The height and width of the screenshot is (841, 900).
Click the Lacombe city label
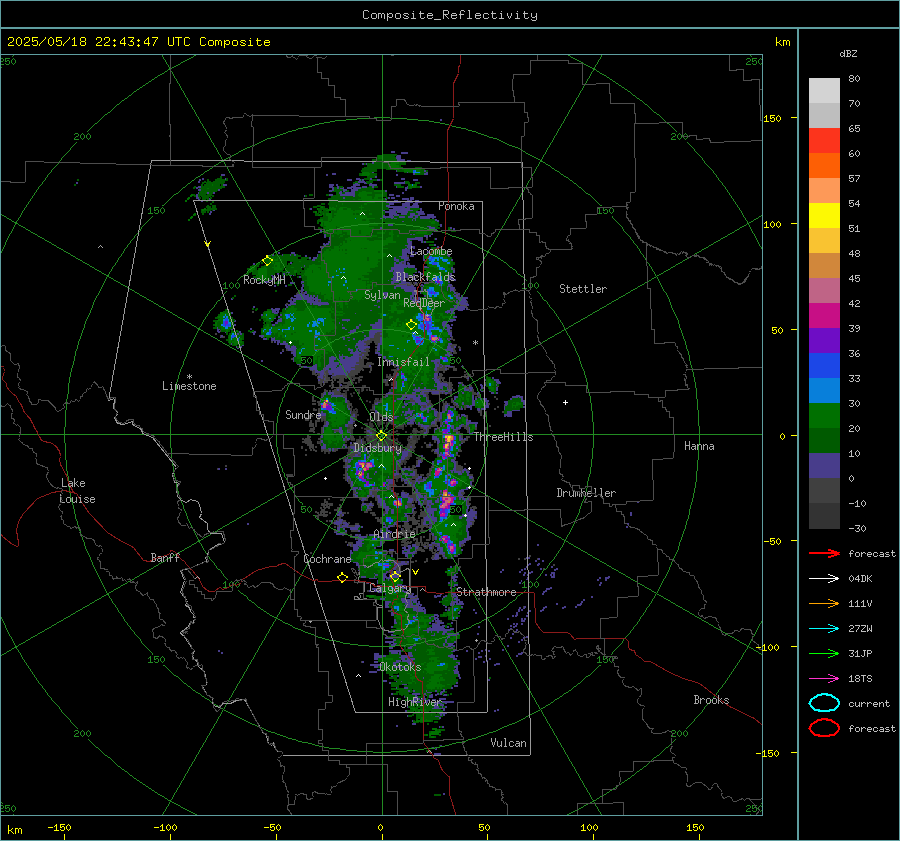431,251
